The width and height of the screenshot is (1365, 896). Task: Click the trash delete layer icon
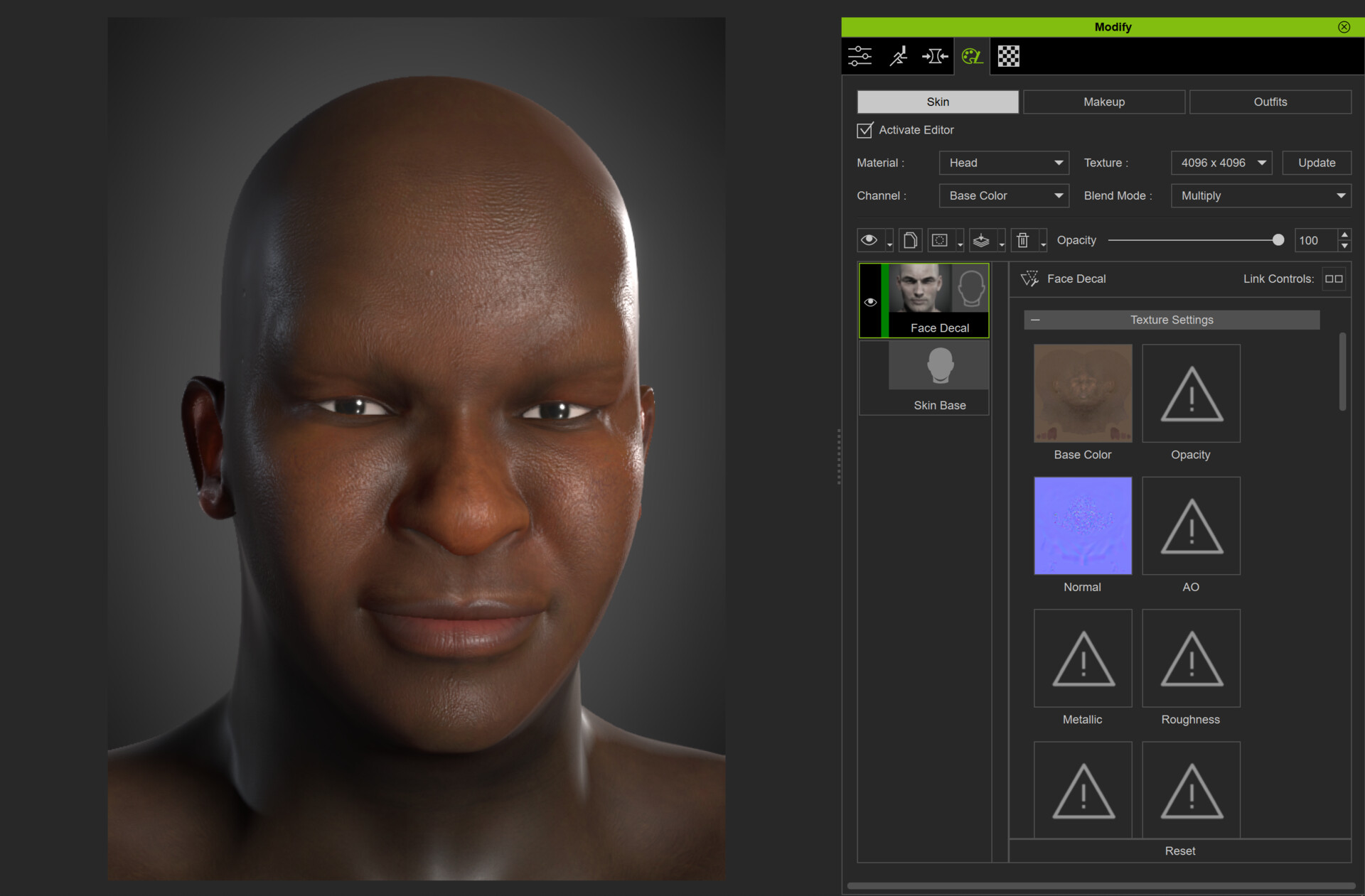point(1022,241)
